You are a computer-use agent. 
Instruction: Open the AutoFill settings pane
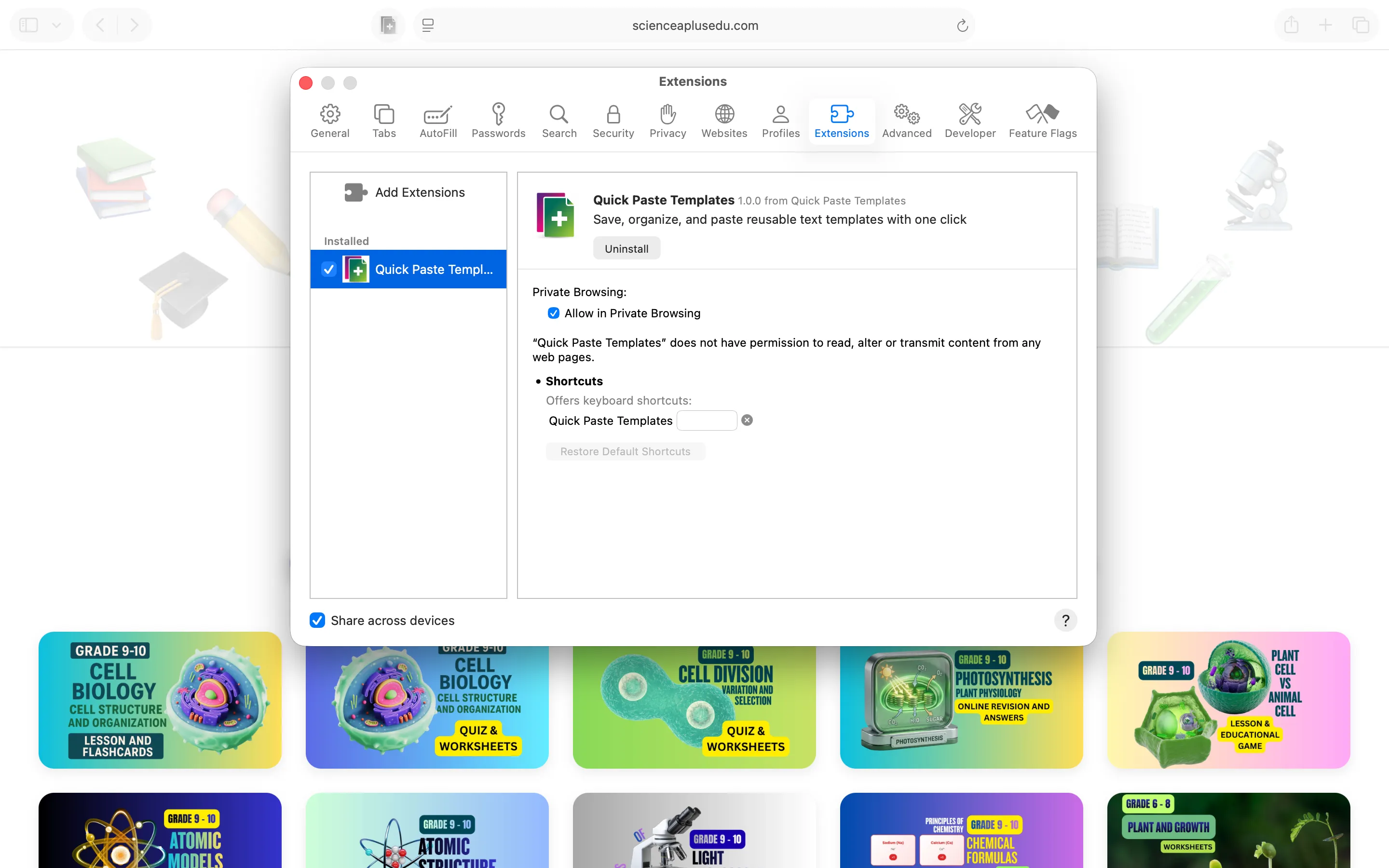pyautogui.click(x=438, y=121)
